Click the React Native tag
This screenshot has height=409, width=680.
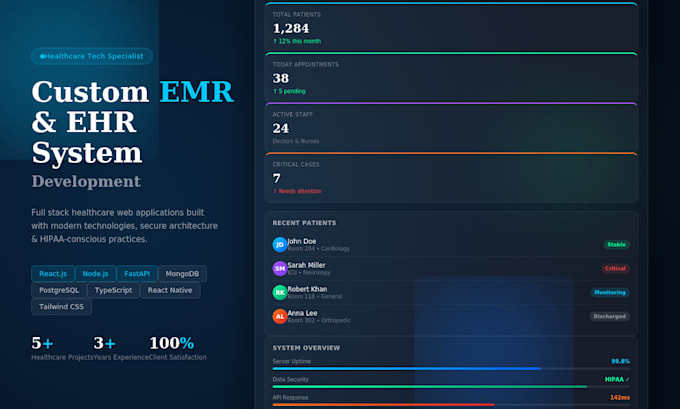(170, 290)
